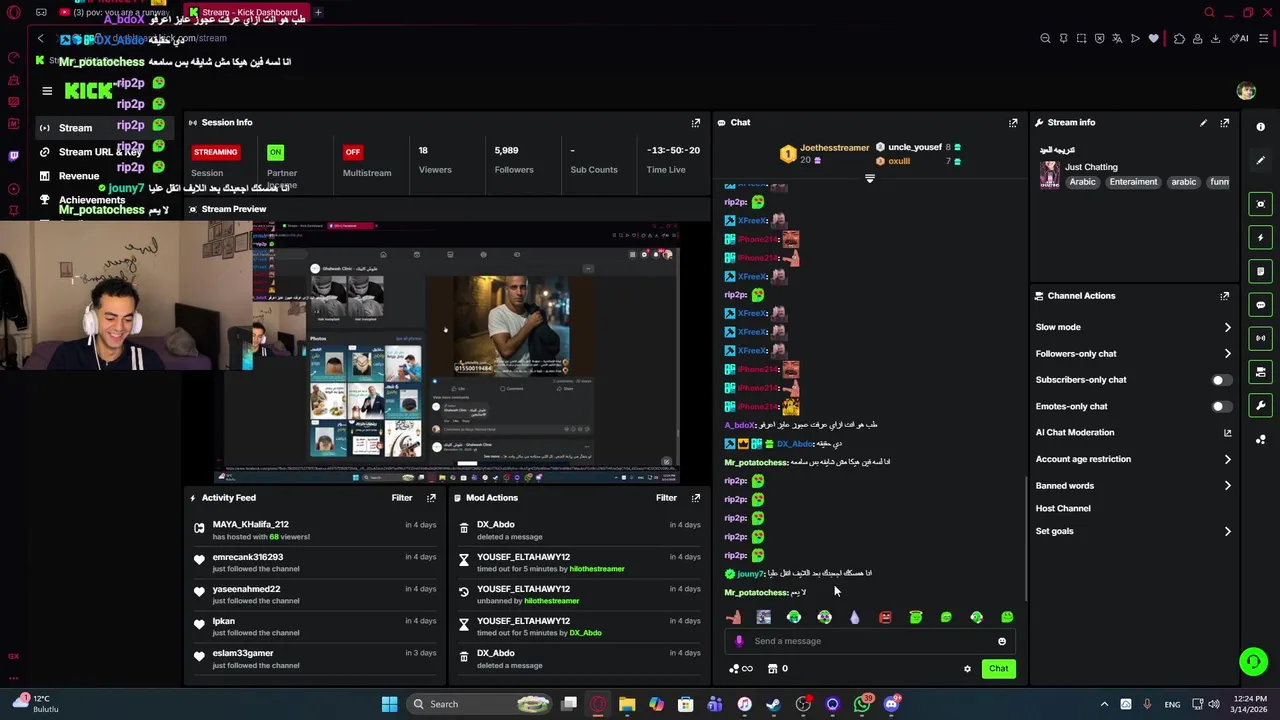Screen dimensions: 1280x720
Task: Open browser extensions puzzle icon
Action: tap(1179, 39)
